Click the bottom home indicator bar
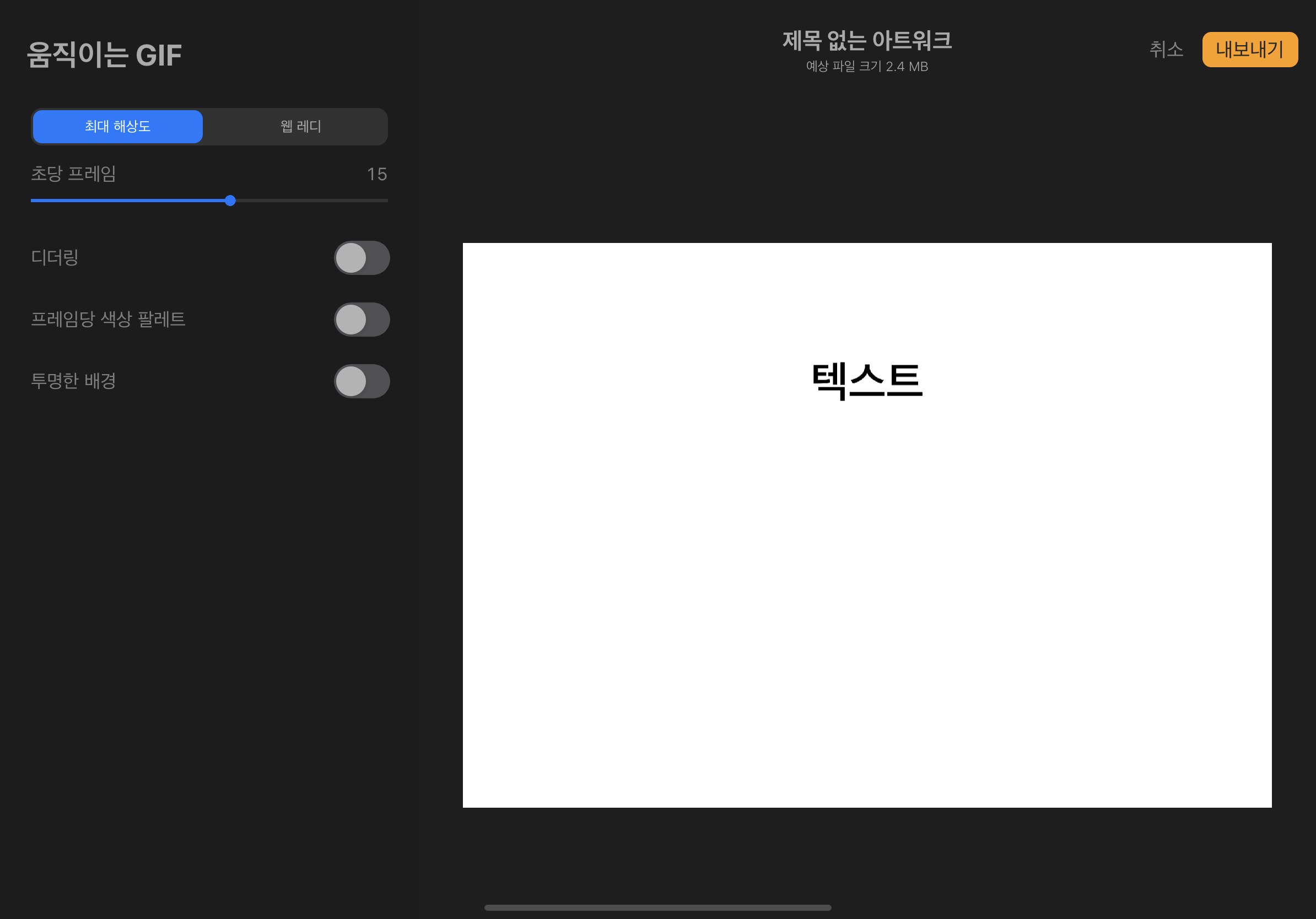The image size is (1316, 919). coord(657,907)
